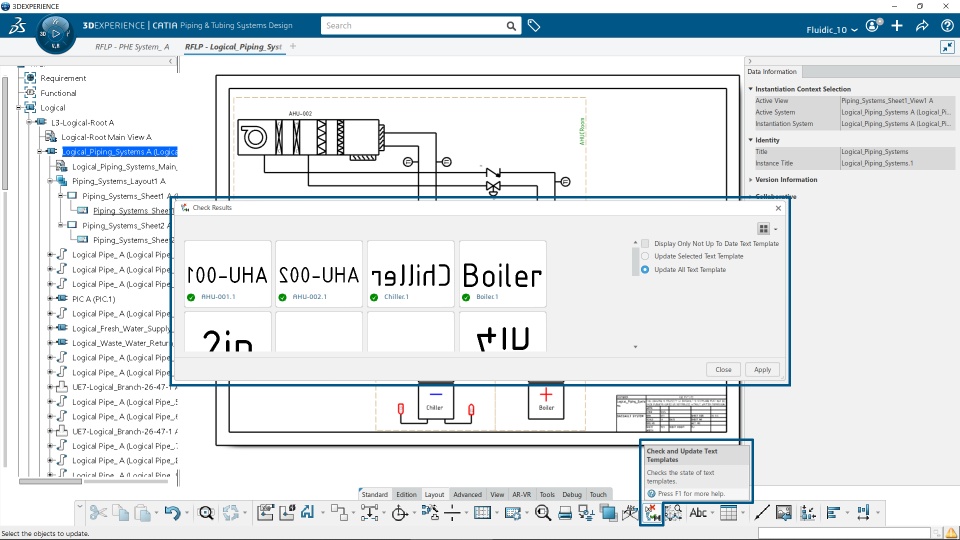The width and height of the screenshot is (960, 540).
Task: Select the Abc text tool icon
Action: coord(698,513)
